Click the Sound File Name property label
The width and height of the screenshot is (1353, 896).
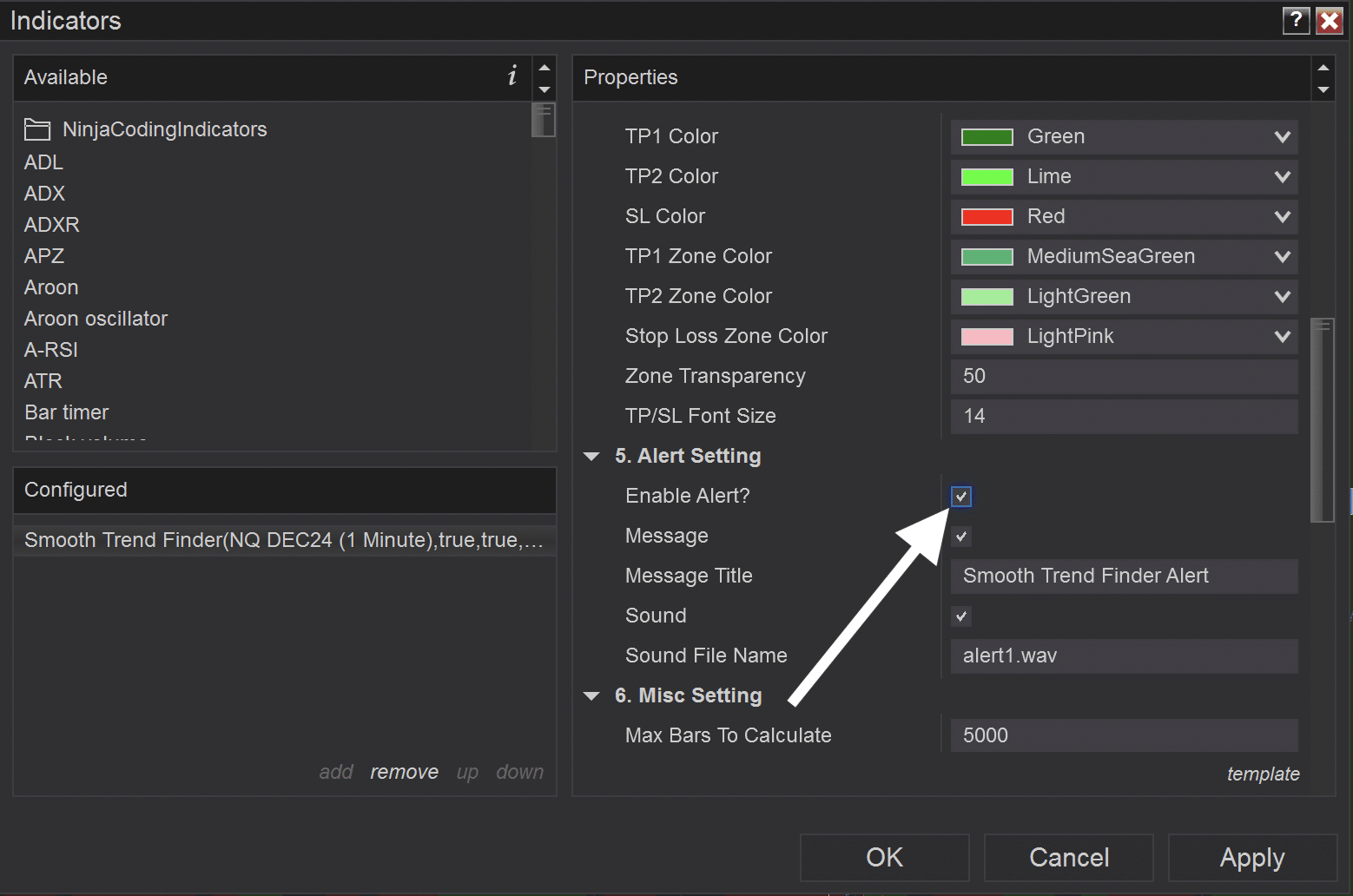[x=706, y=656]
